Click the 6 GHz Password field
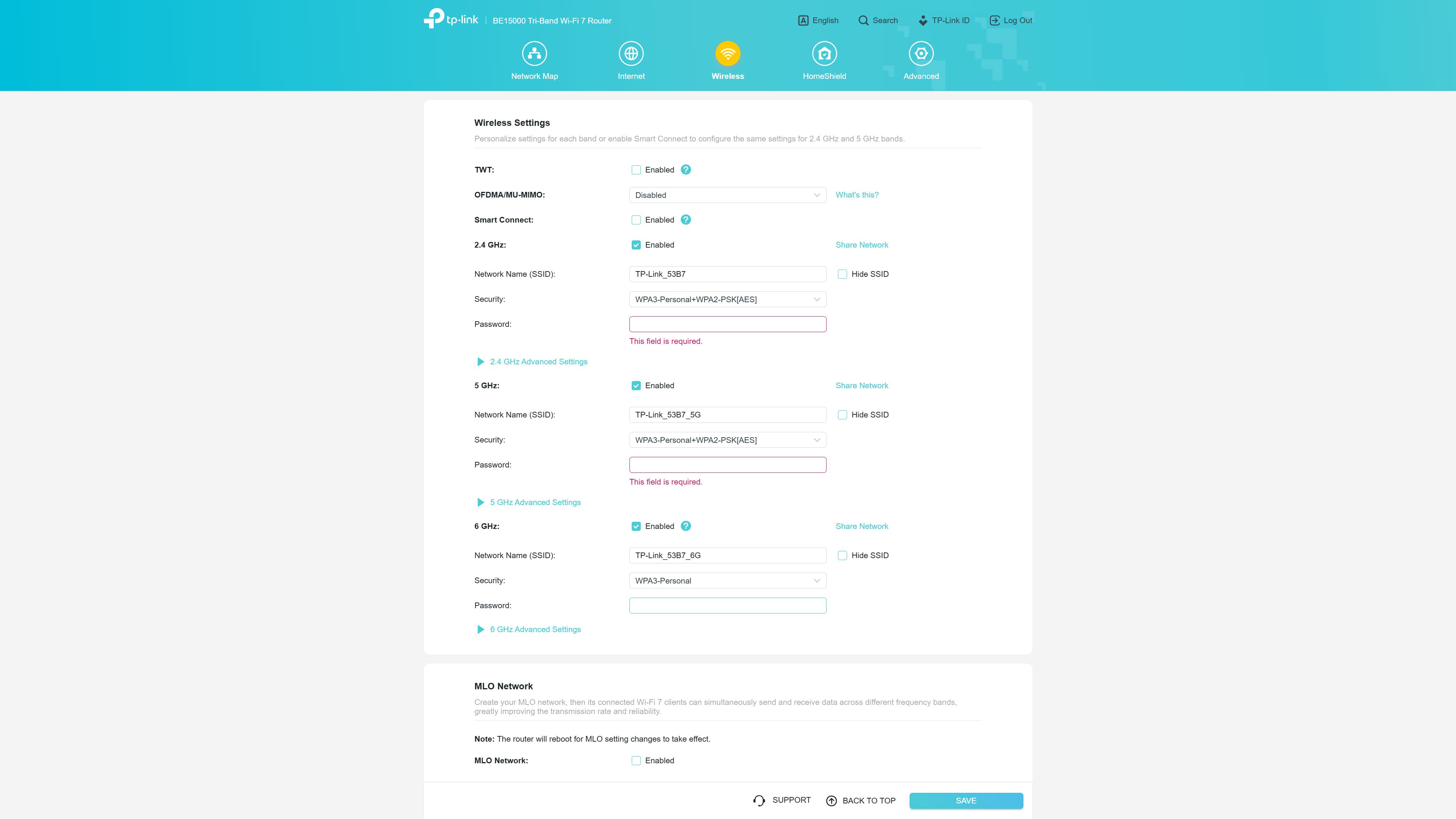 (x=728, y=606)
